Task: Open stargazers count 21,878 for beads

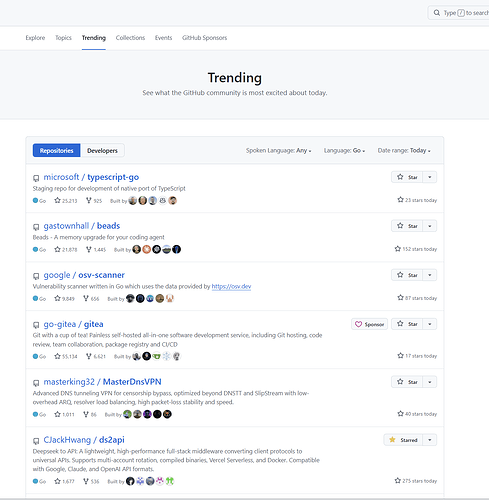Action: coord(66,250)
